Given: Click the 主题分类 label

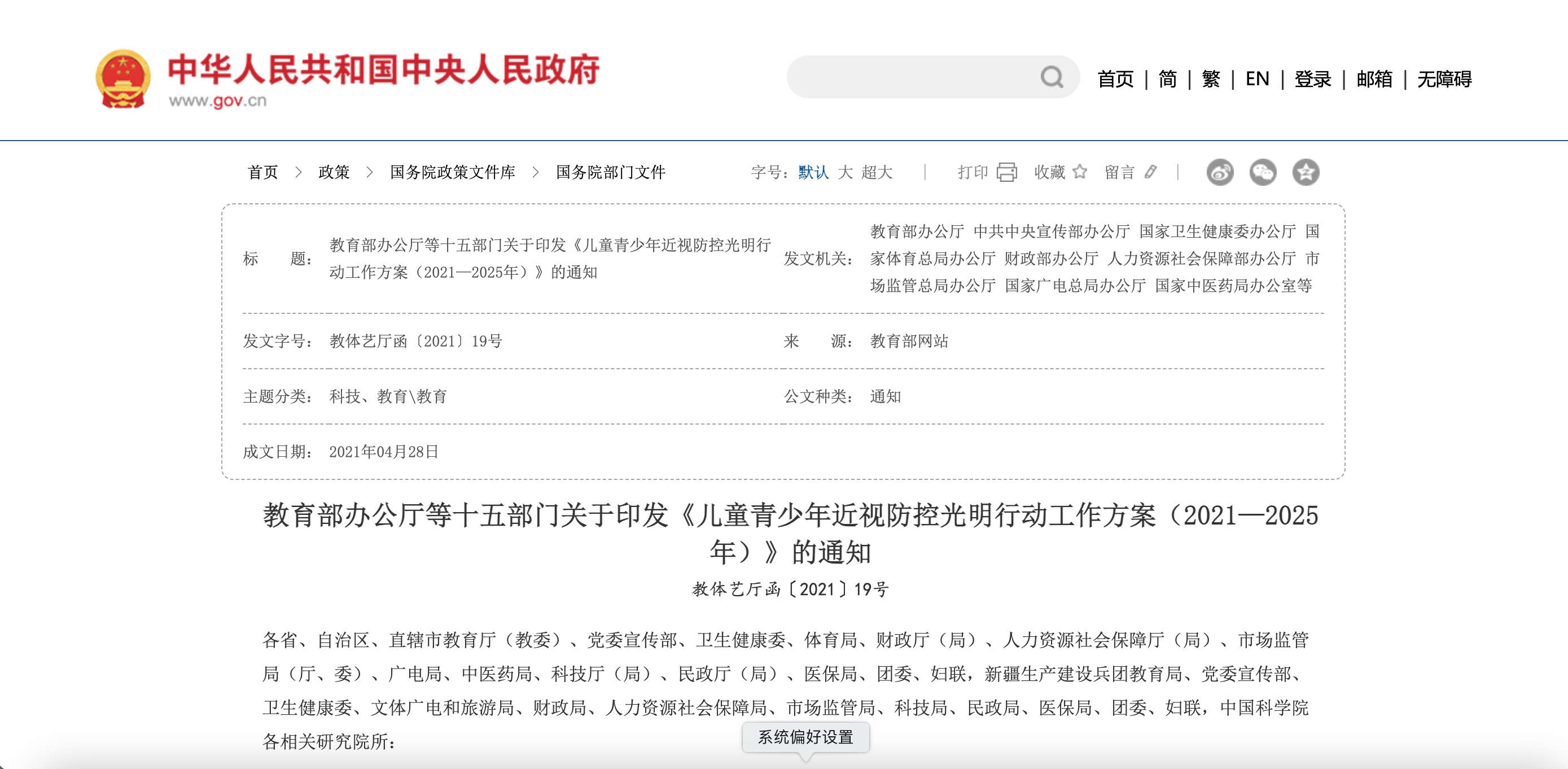Looking at the screenshot, I should [x=278, y=396].
